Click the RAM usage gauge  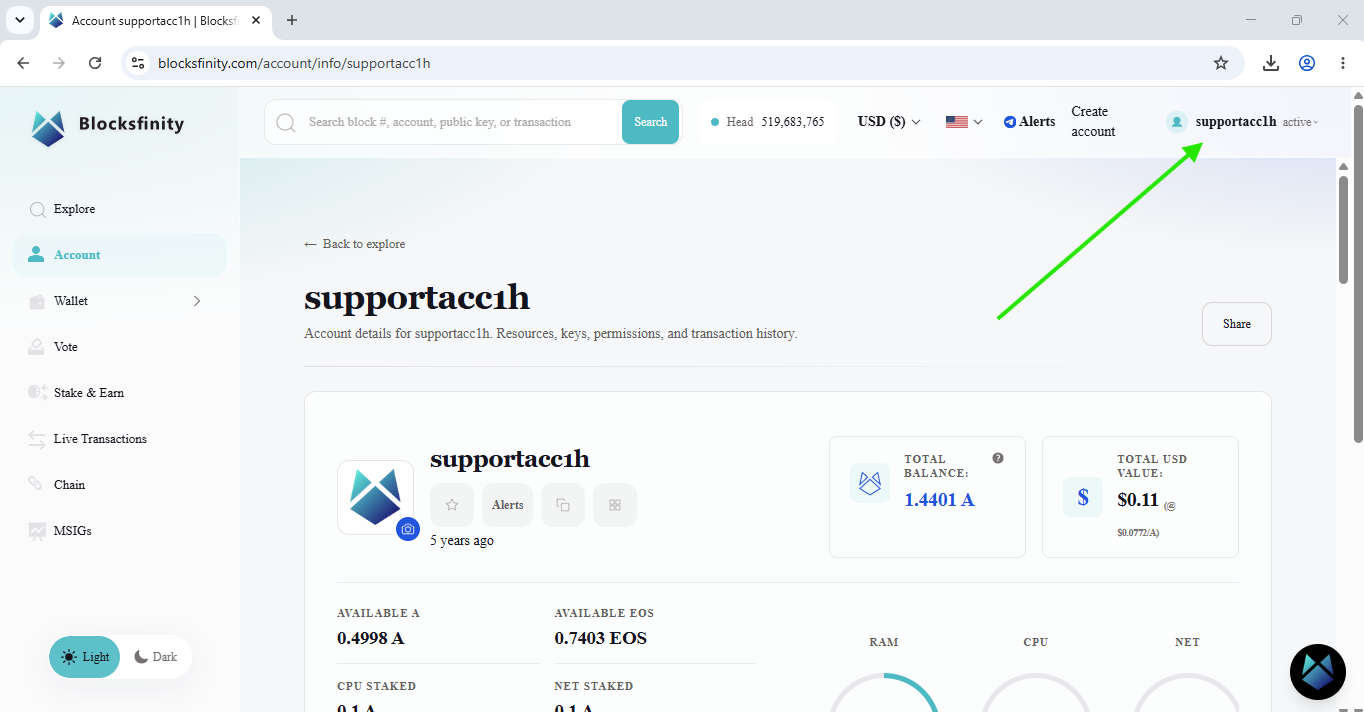click(883, 692)
